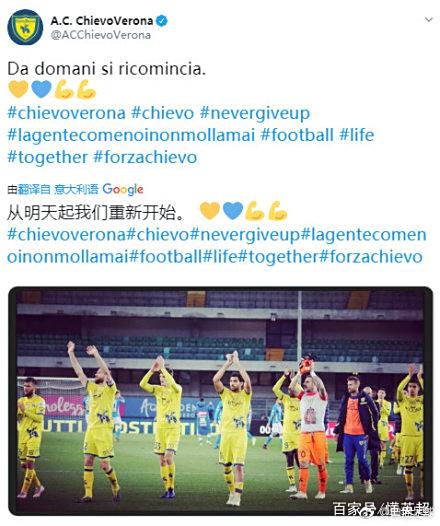The width and height of the screenshot is (440, 526).
Task: Click the yellow heart emoji in original tweet
Action: tap(18, 89)
